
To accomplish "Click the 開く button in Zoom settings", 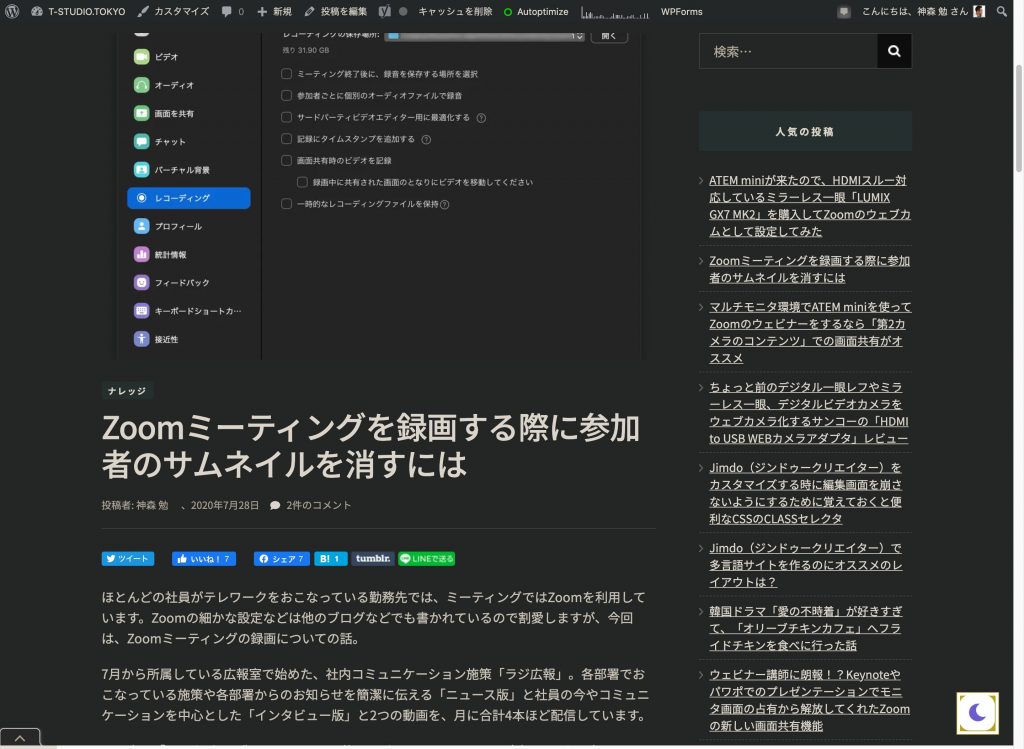I will click(x=609, y=36).
